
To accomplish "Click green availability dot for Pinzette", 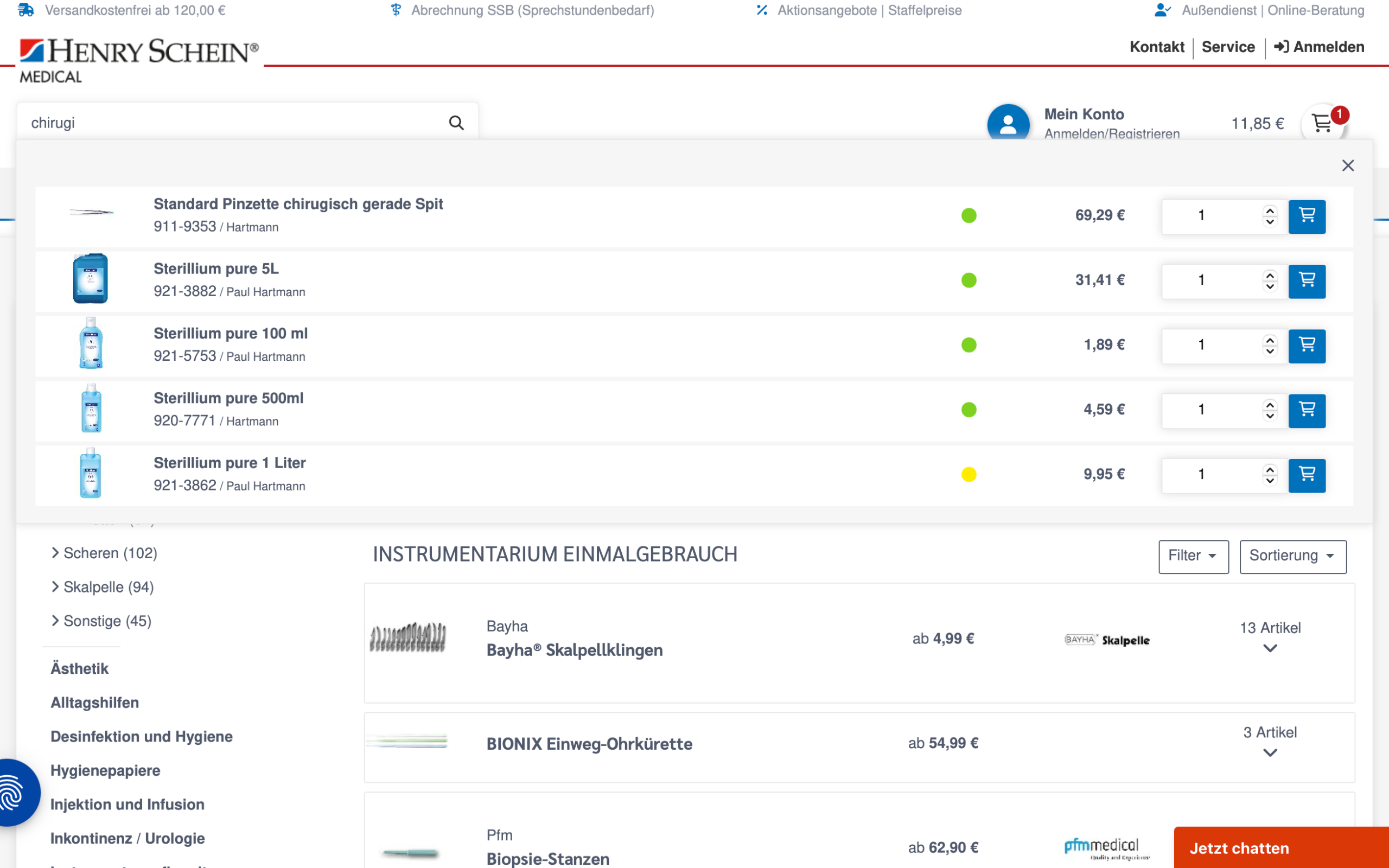I will [x=969, y=216].
